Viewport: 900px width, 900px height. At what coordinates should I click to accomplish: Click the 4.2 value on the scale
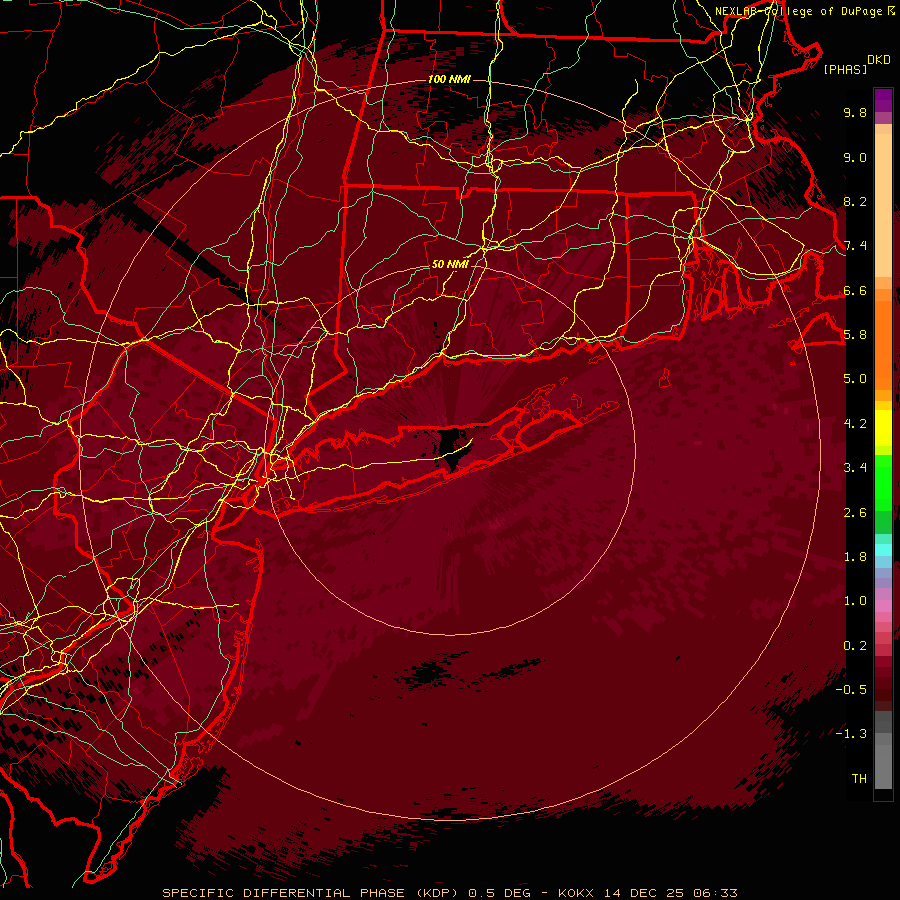855,424
